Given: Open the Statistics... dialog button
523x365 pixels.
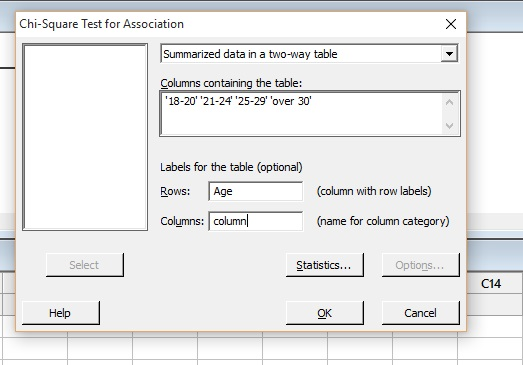Looking at the screenshot, I should coord(325,265).
